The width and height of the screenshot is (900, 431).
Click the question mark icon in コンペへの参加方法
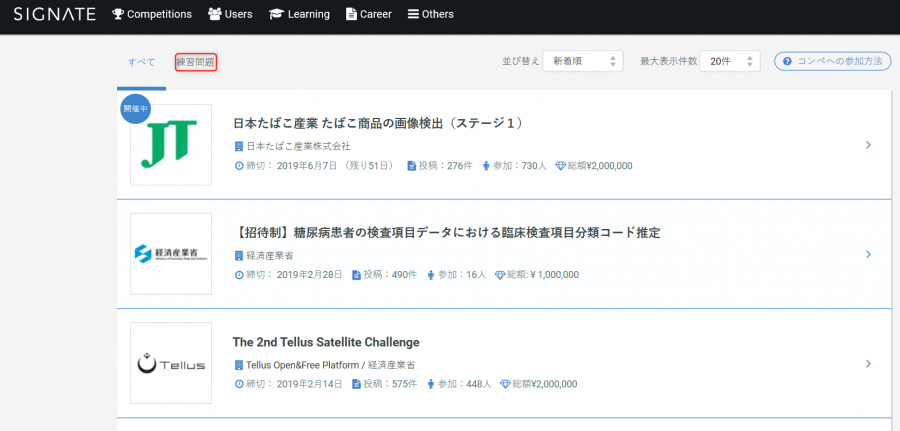tap(787, 61)
